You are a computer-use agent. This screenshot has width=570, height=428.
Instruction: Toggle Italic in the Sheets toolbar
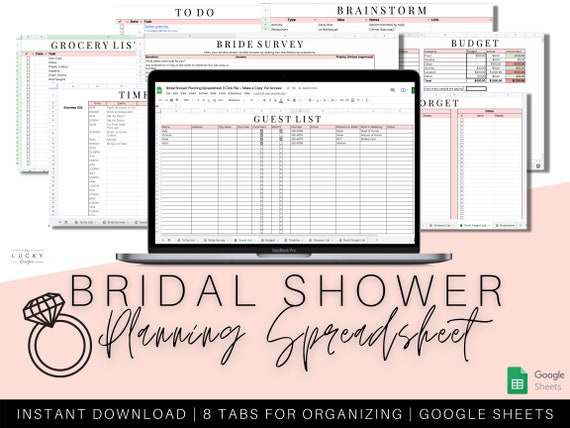[270, 100]
